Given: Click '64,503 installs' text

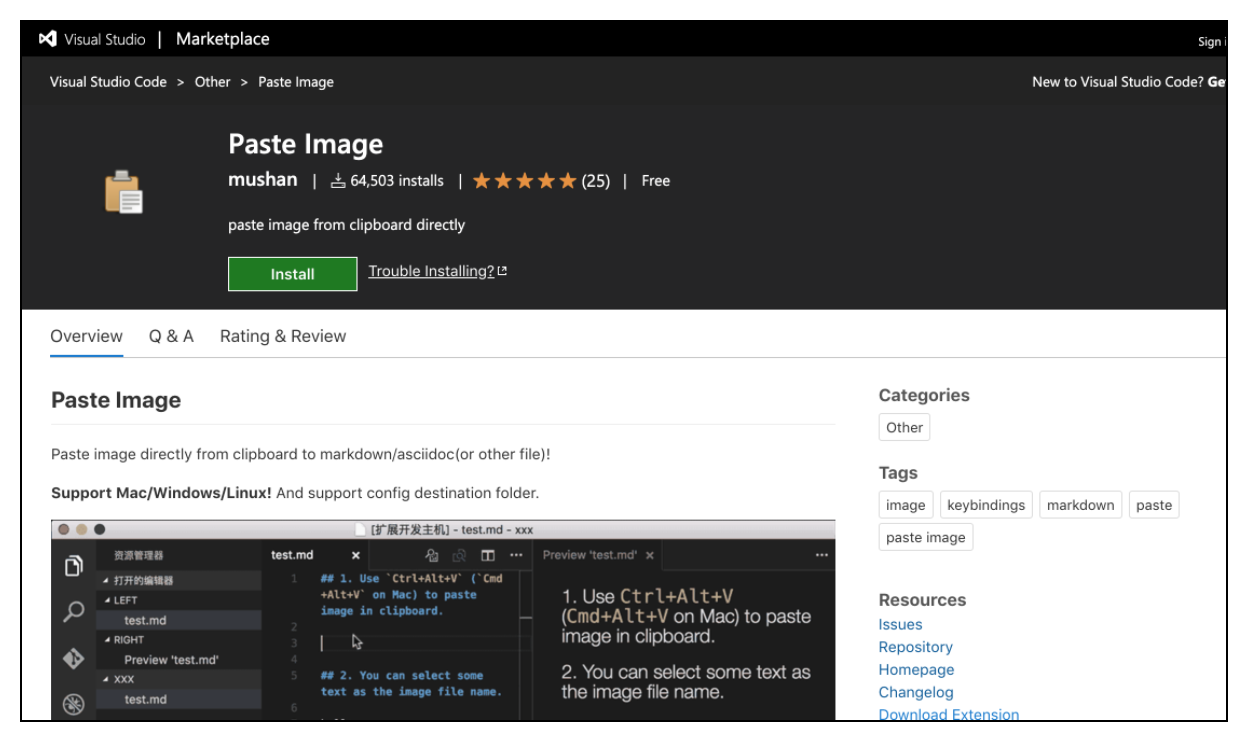Looking at the screenshot, I should (397, 181).
